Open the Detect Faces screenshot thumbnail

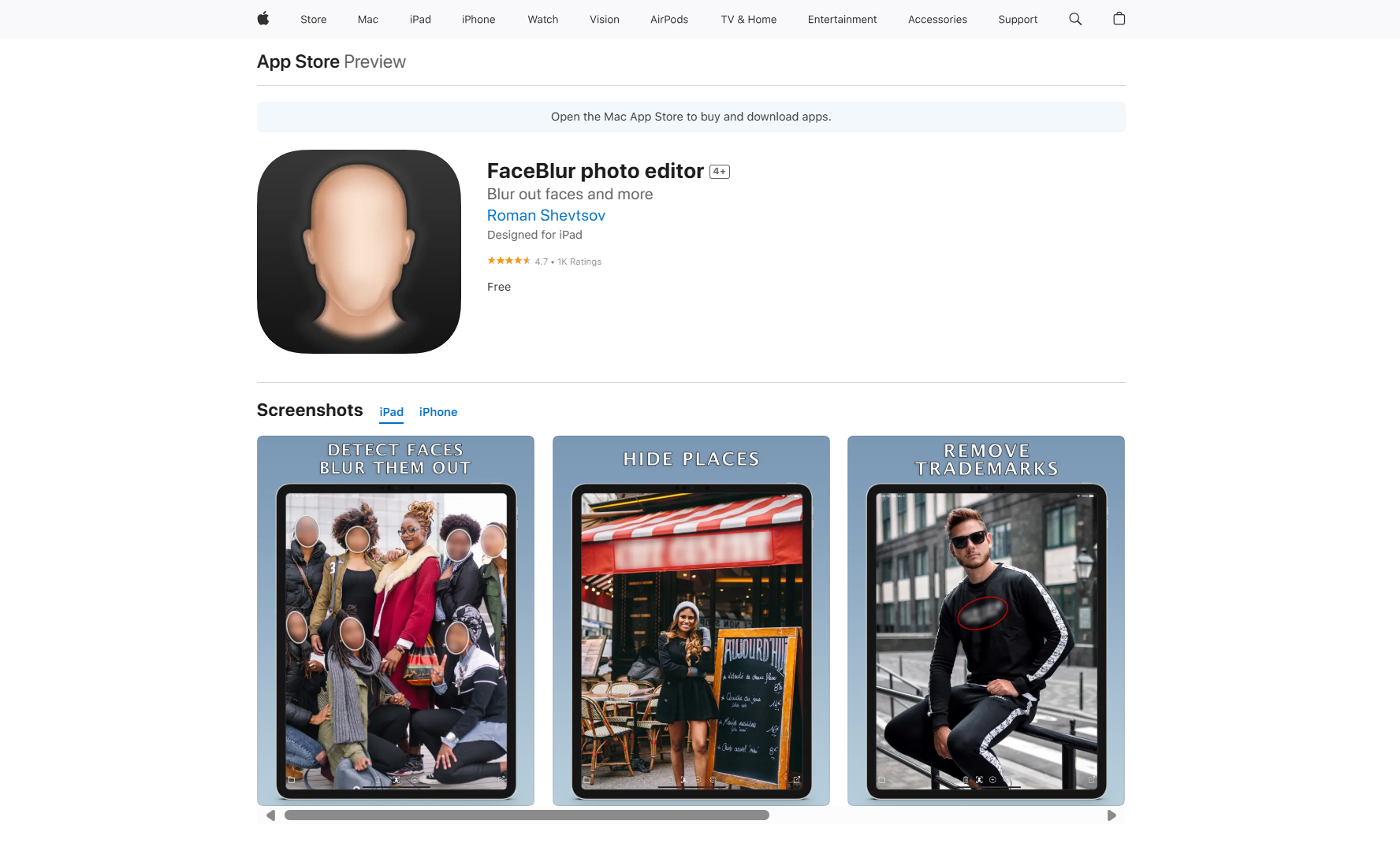pos(396,621)
